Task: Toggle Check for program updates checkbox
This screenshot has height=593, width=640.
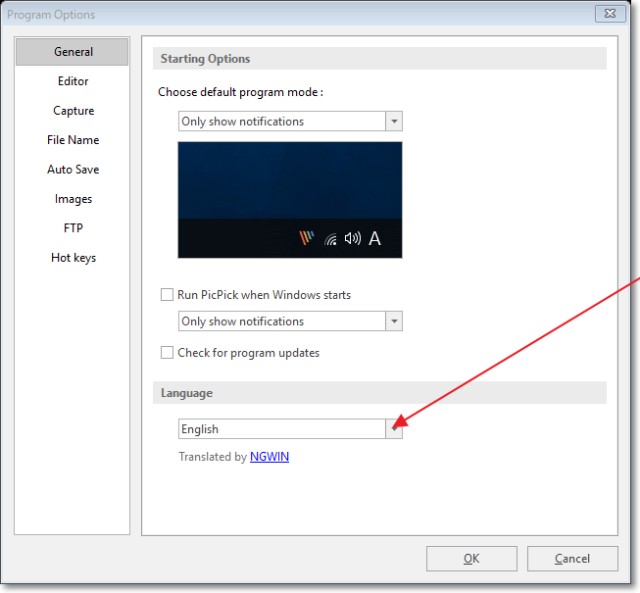Action: point(167,353)
